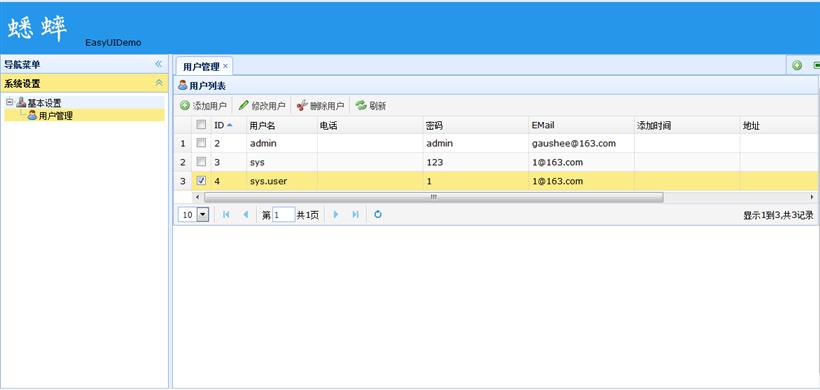Collapse the 系统设置 accordion section

pyautogui.click(x=158, y=83)
